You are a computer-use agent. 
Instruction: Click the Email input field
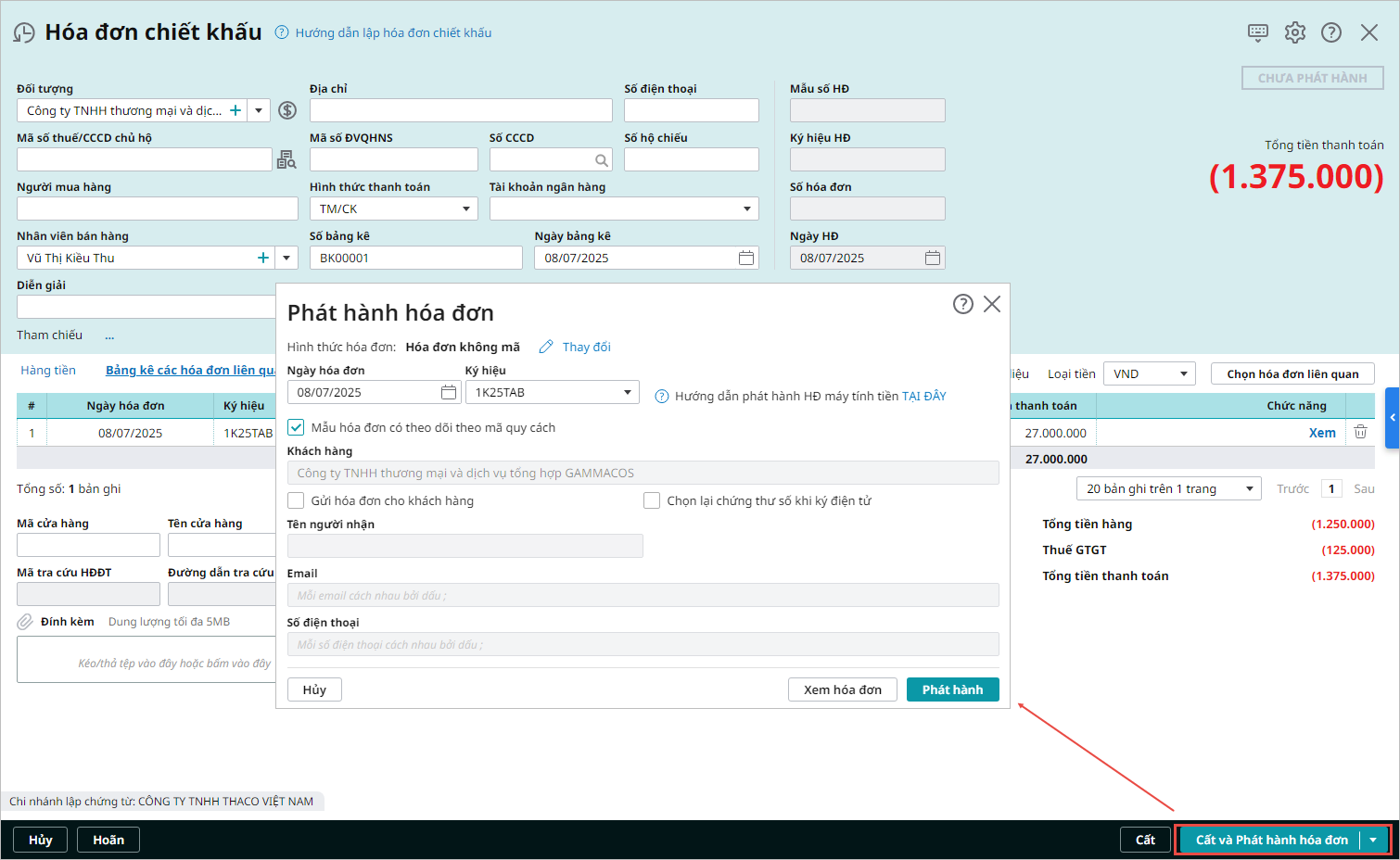[x=643, y=595]
